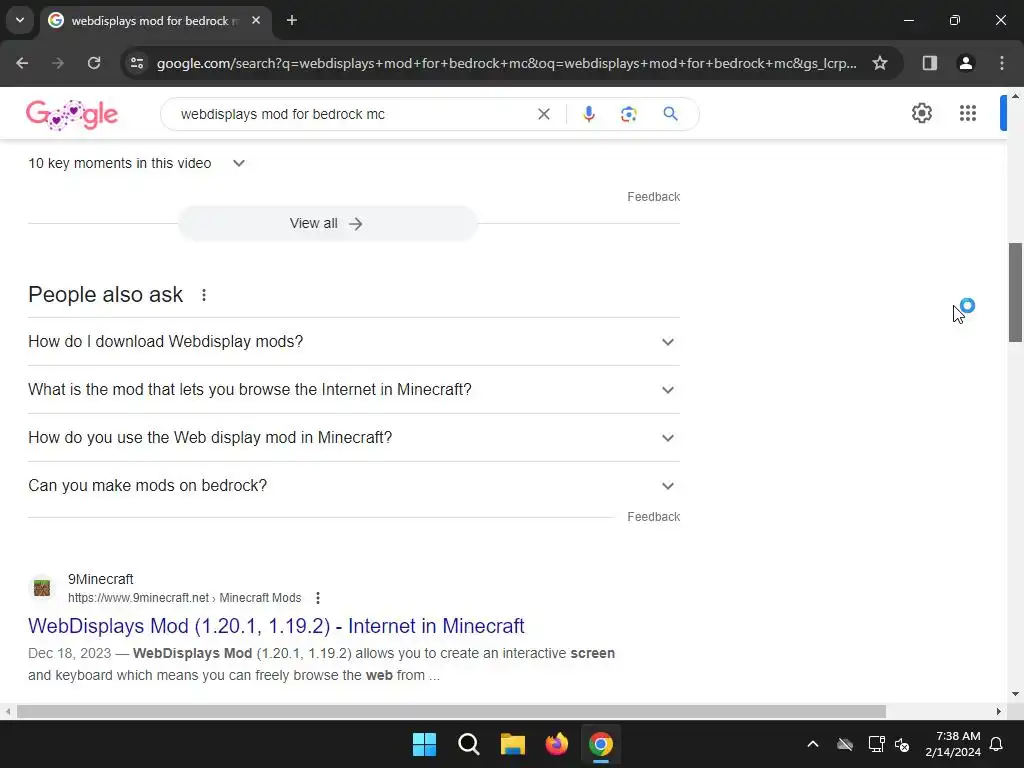Click the vertical scrollbar thumb
This screenshot has width=1024, height=768.
click(1015, 292)
